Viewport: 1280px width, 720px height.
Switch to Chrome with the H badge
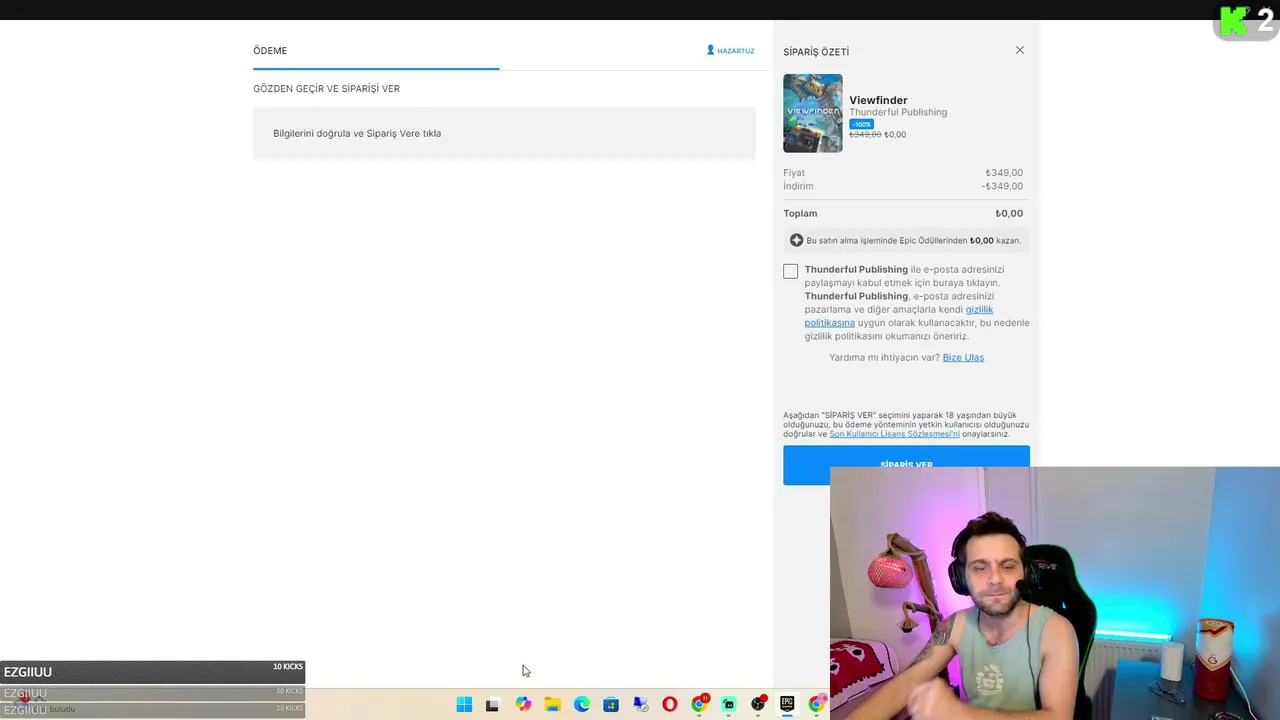[x=700, y=704]
